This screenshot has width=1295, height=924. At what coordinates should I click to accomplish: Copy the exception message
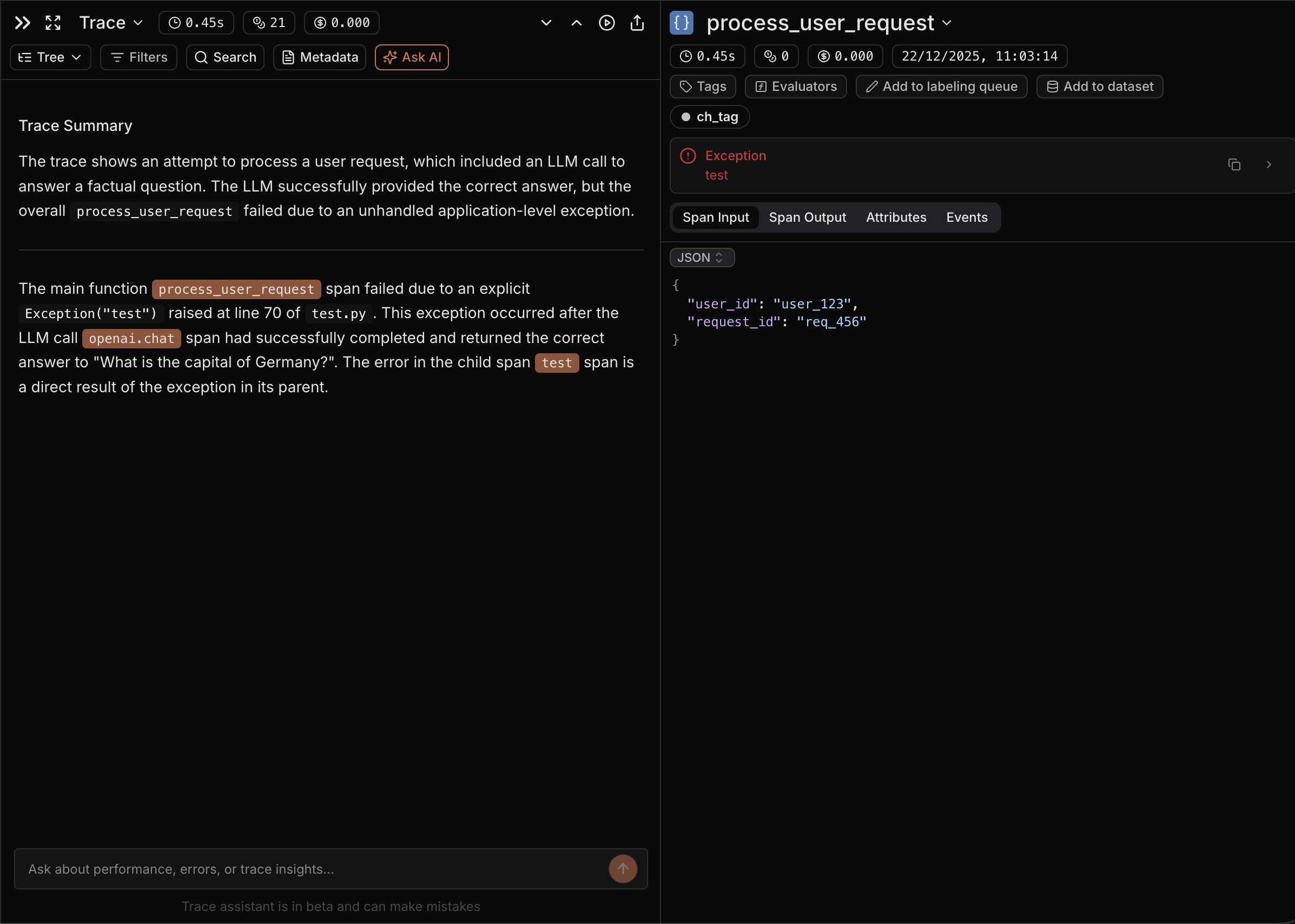(1233, 165)
